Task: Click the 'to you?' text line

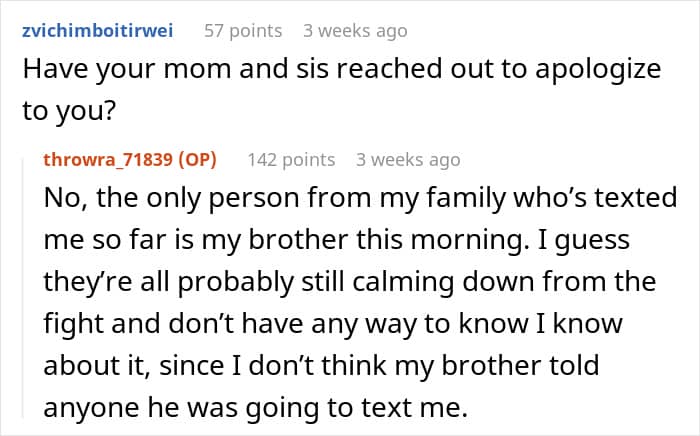Action: pos(69,111)
